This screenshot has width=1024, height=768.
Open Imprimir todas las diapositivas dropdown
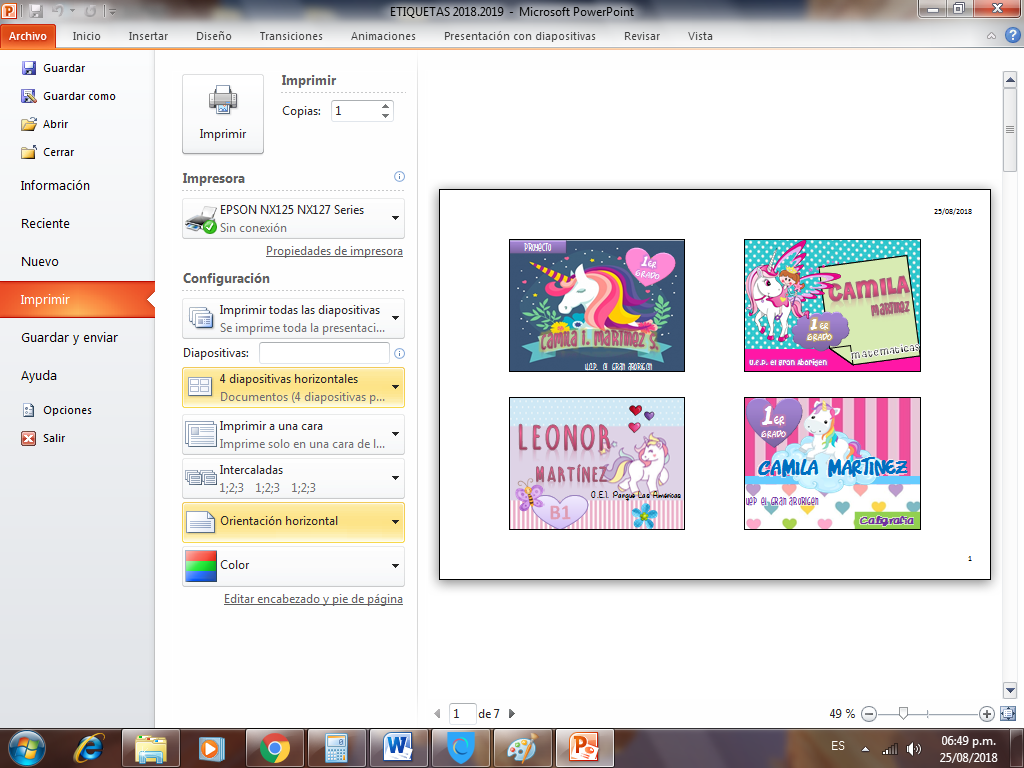click(x=293, y=318)
